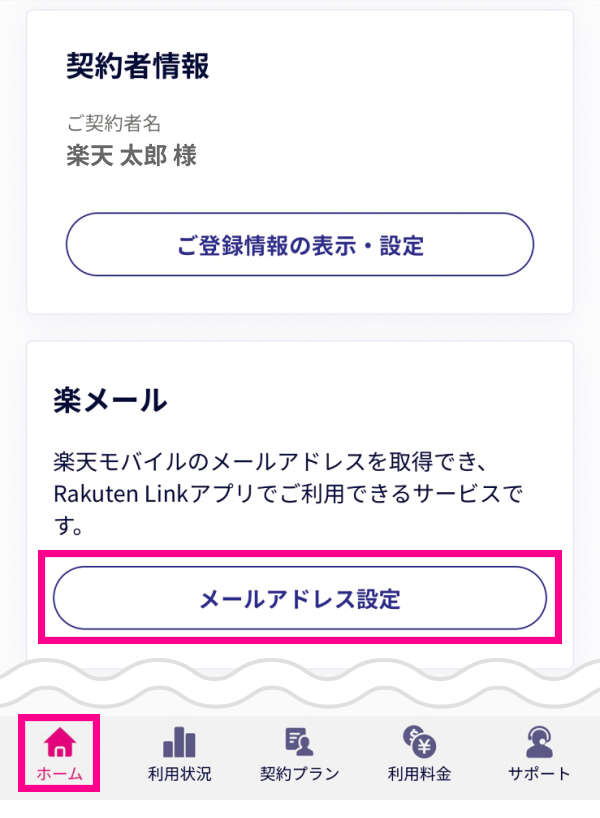Click the 楽メール heading
Viewport: 600px width, 818px height.
pyautogui.click(x=110, y=400)
